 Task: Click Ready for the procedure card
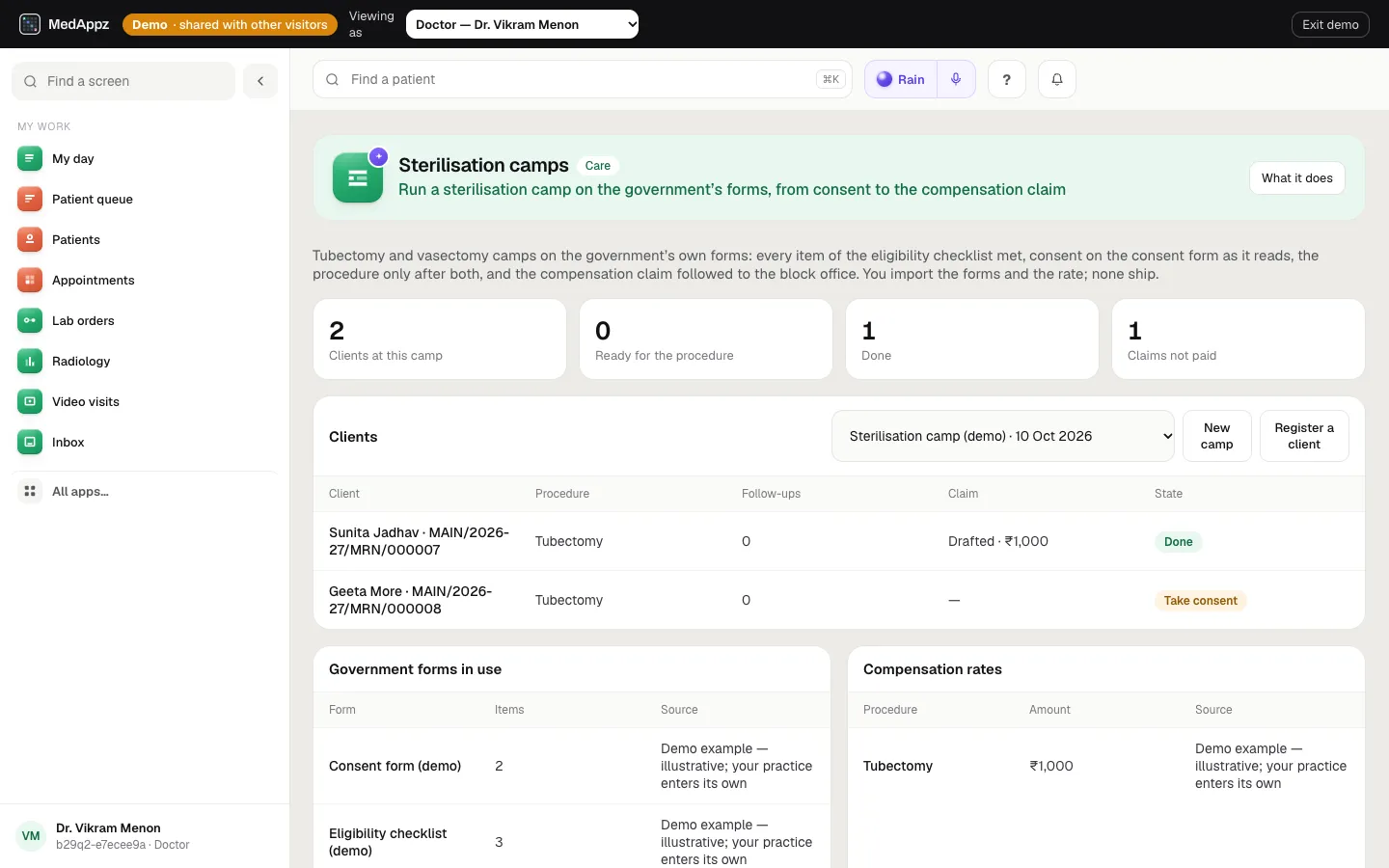click(x=706, y=339)
